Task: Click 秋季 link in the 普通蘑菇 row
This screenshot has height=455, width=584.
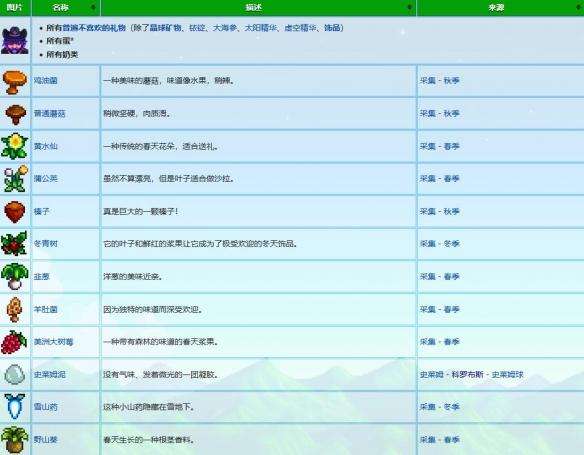Action: pyautogui.click(x=451, y=113)
